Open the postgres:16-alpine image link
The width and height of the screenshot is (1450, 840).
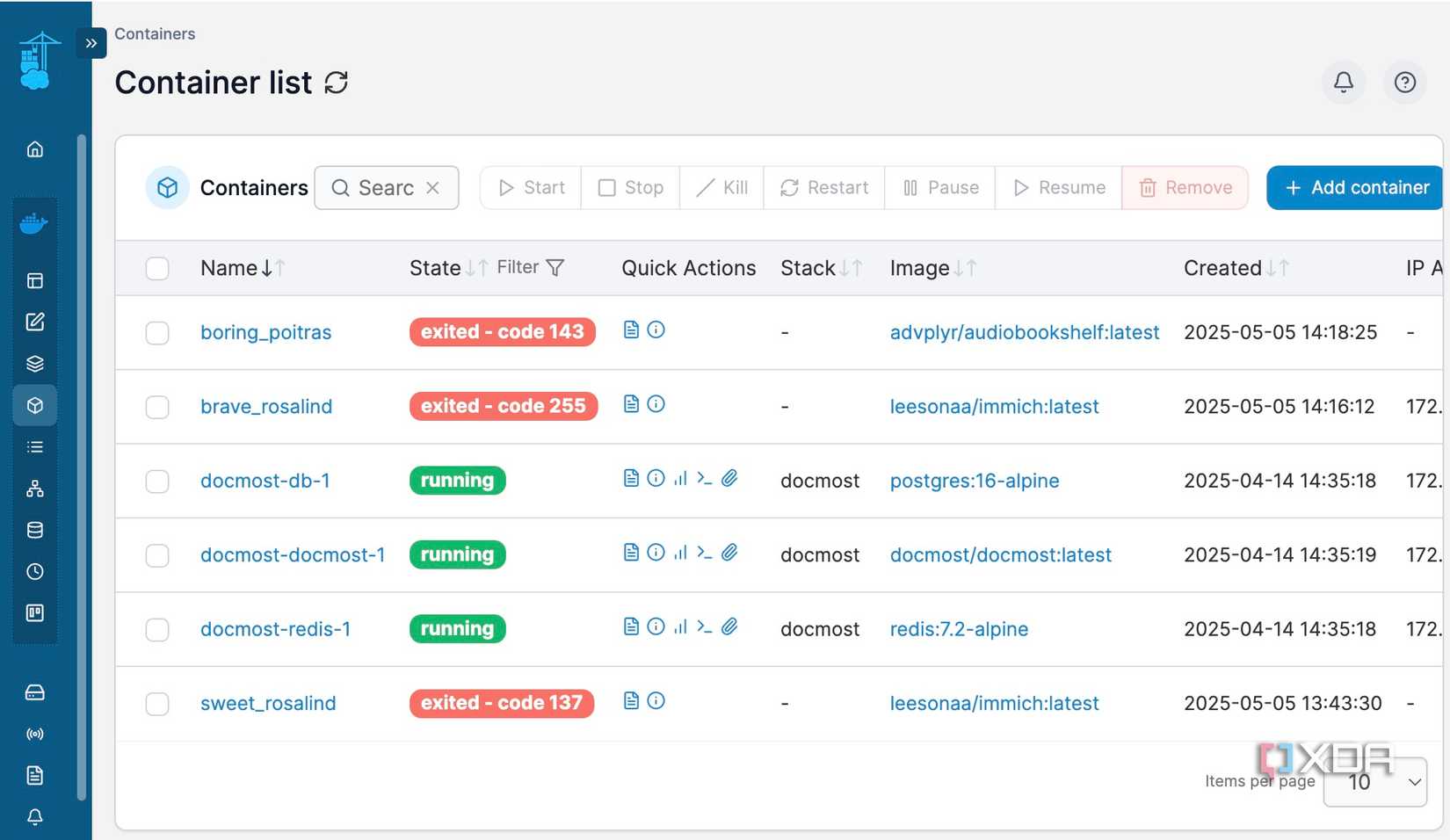point(975,482)
